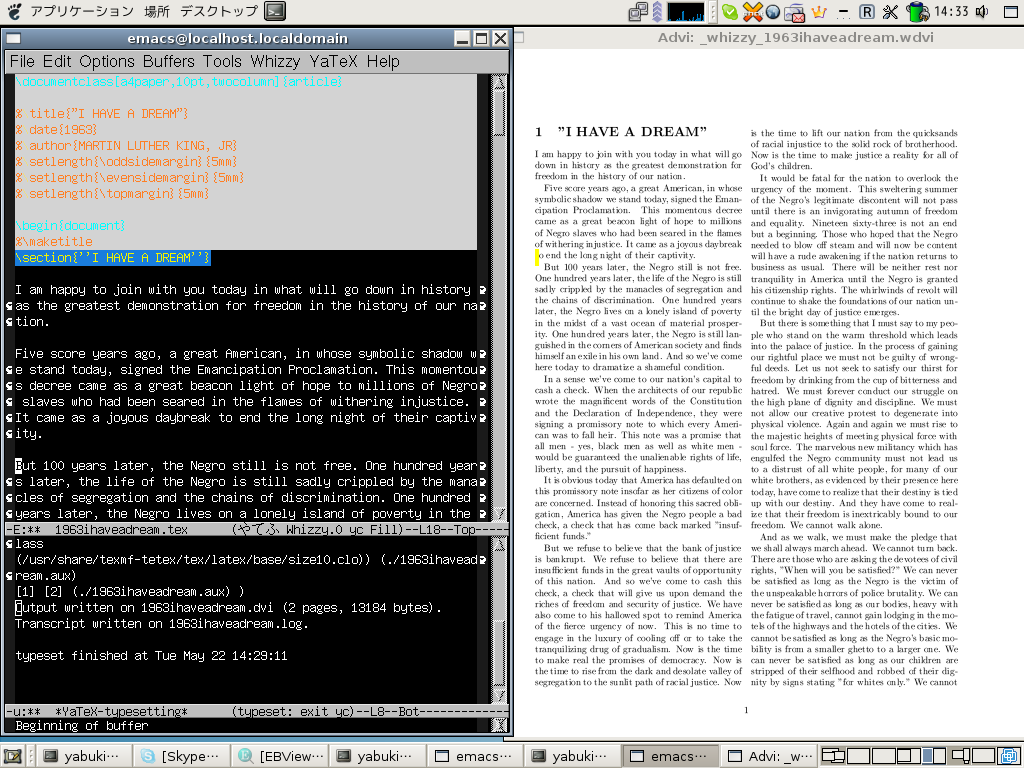
Task: Open the YaTeX menu
Action: pos(333,61)
